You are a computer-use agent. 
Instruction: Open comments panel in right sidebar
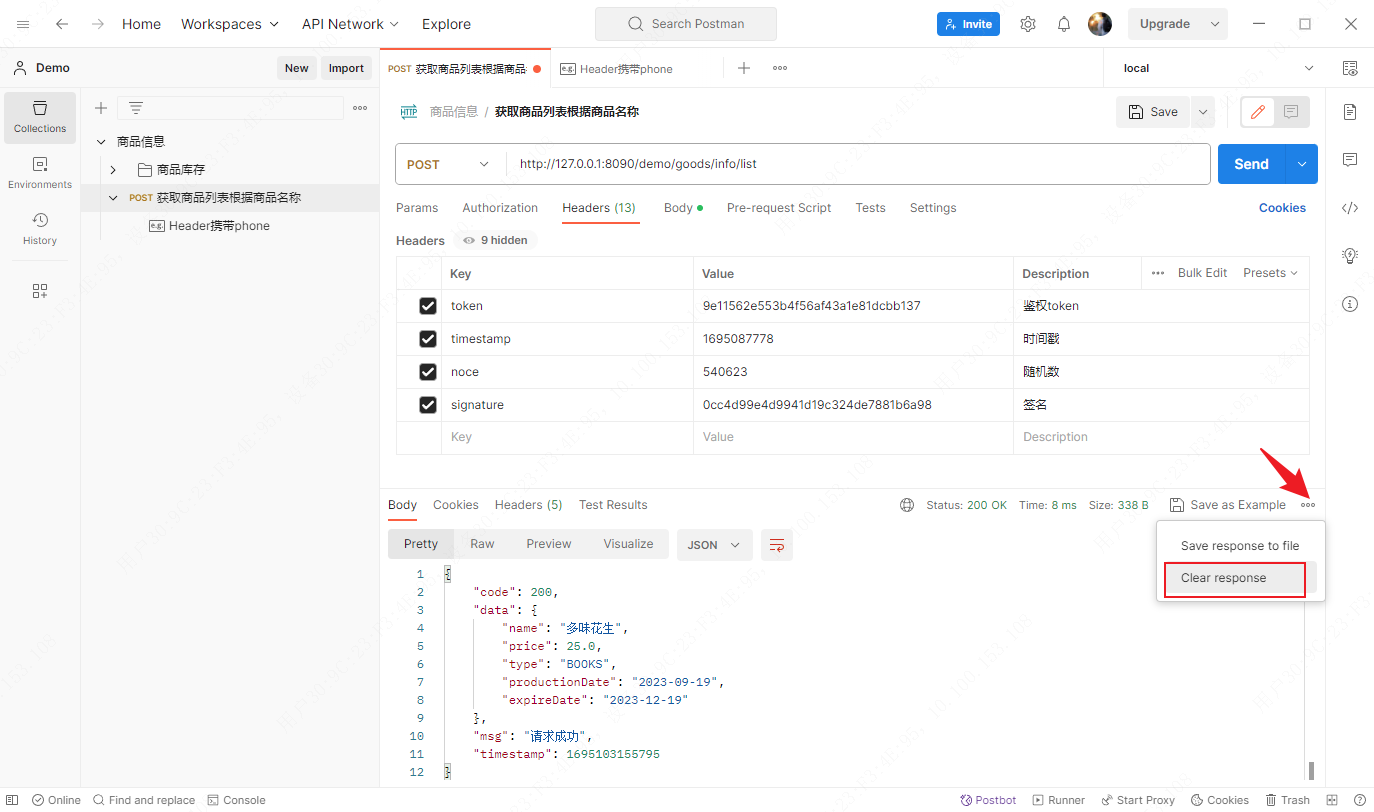click(1350, 160)
